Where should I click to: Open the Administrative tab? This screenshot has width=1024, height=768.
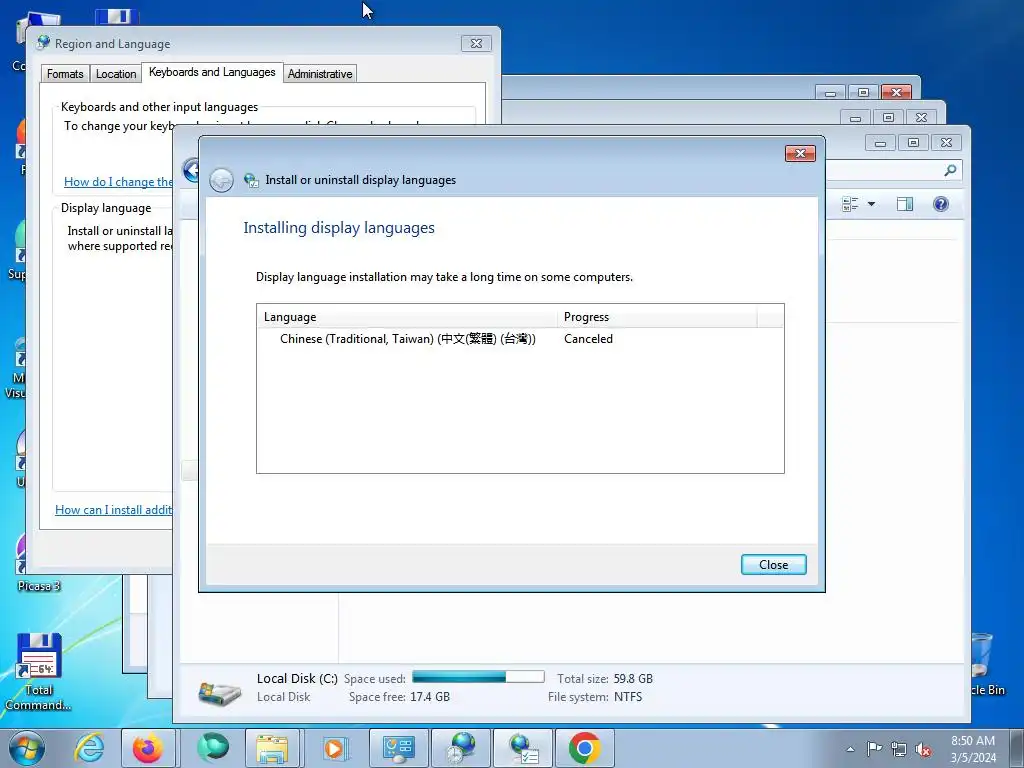click(320, 74)
